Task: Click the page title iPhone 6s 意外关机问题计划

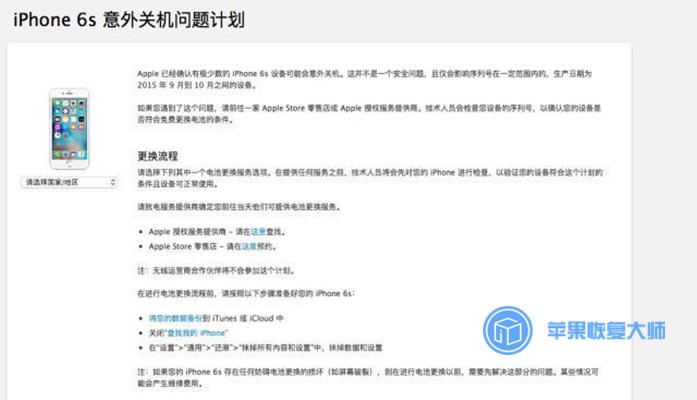Action: tap(129, 20)
